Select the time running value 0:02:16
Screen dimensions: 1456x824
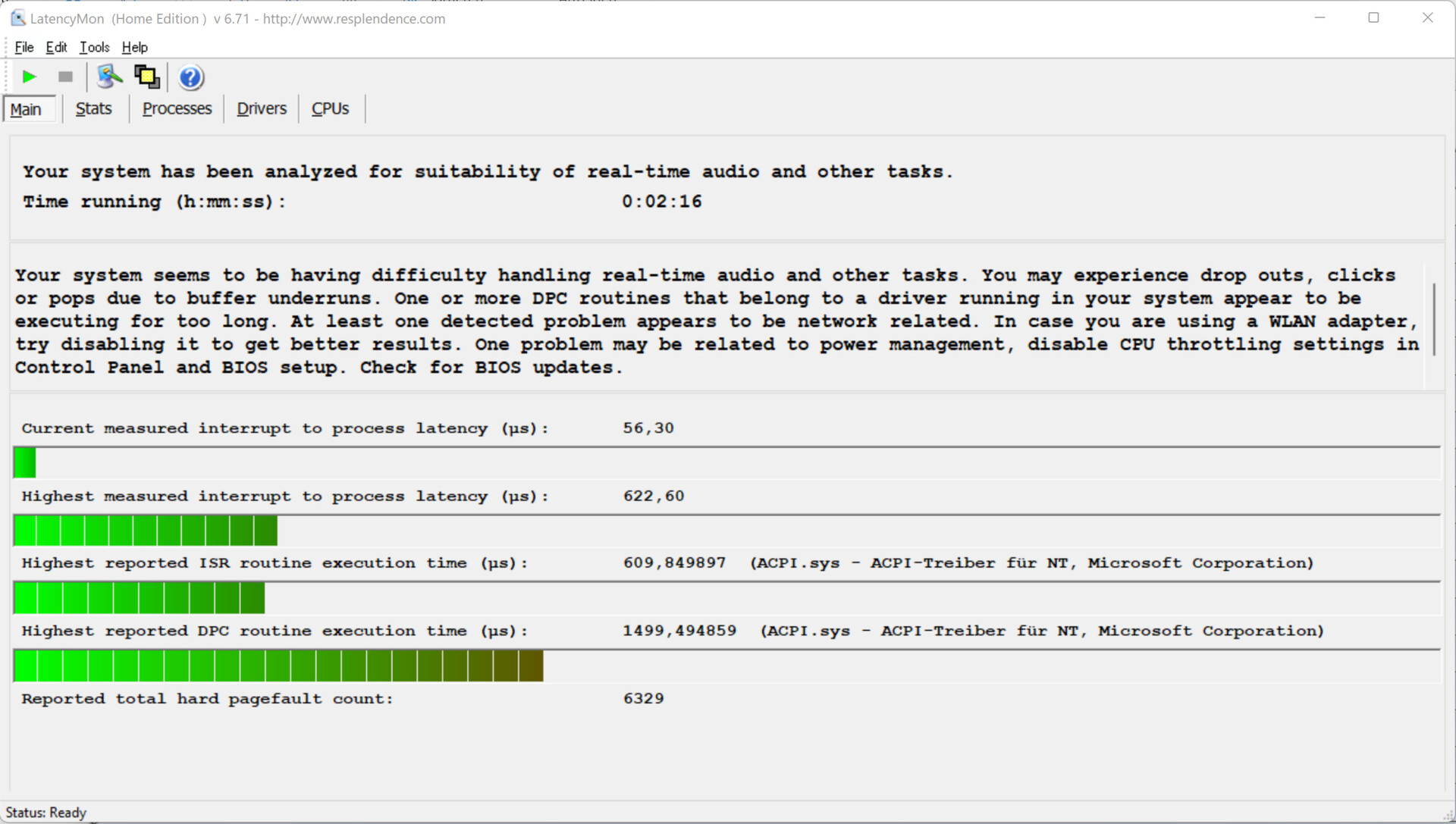(x=662, y=202)
